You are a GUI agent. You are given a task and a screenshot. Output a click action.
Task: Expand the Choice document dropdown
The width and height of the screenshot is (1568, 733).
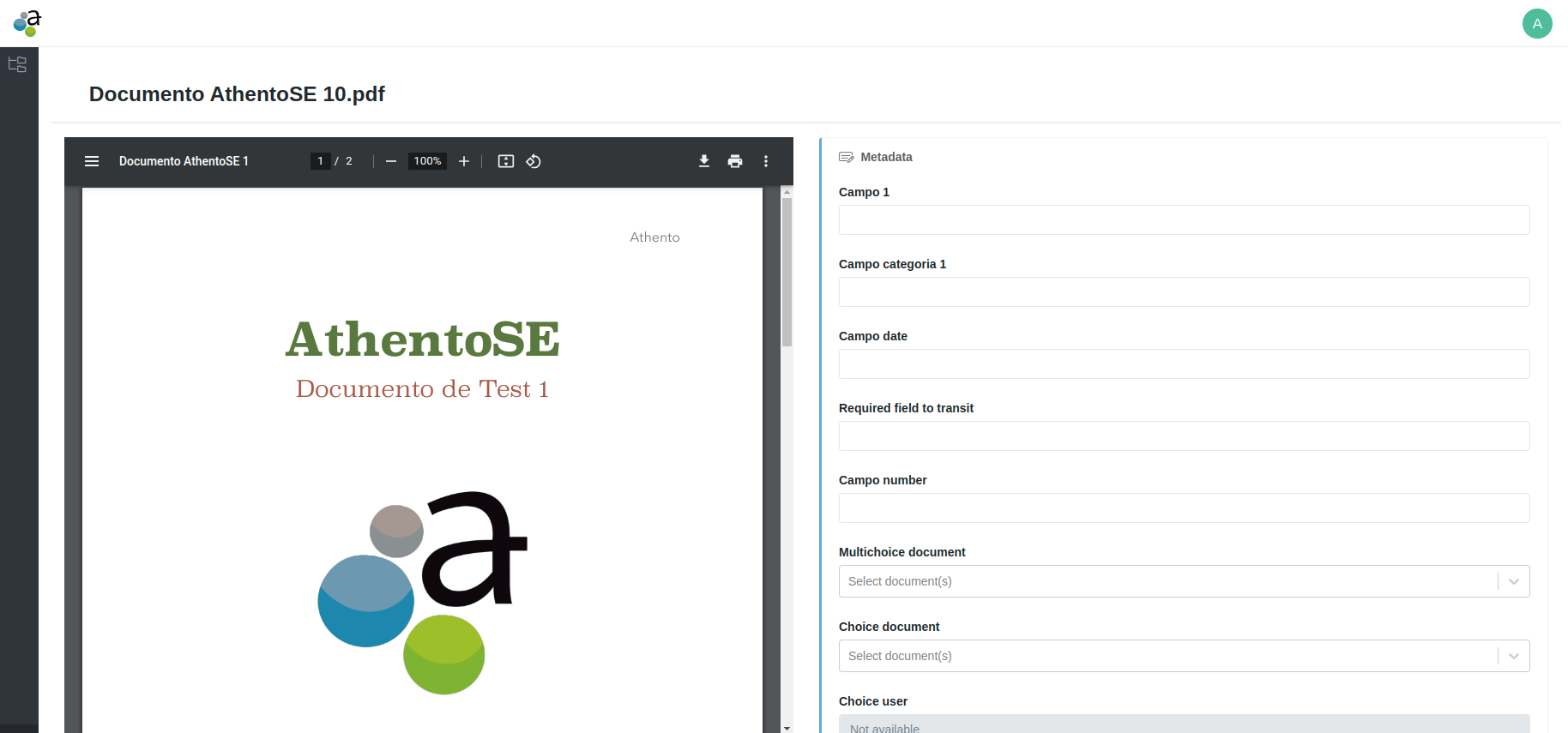(x=1513, y=656)
